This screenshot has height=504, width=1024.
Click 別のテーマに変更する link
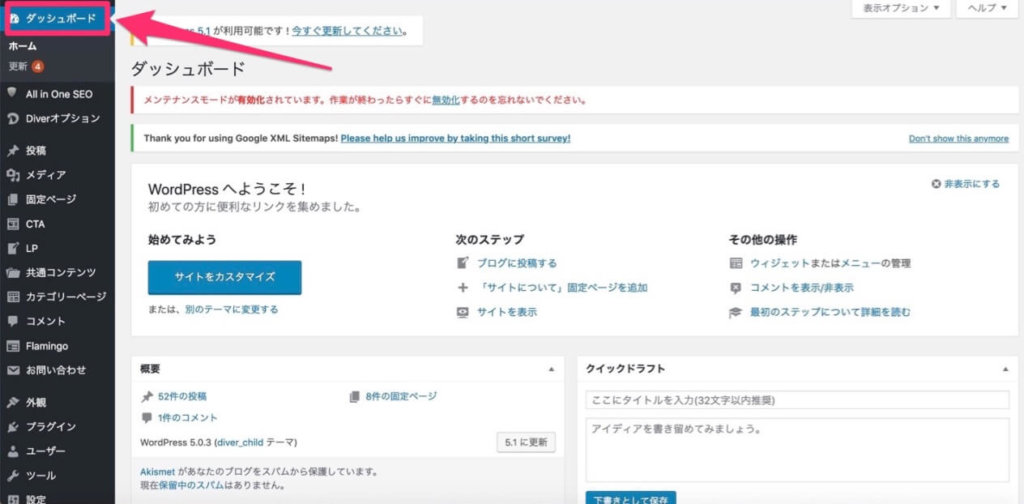tap(231, 309)
